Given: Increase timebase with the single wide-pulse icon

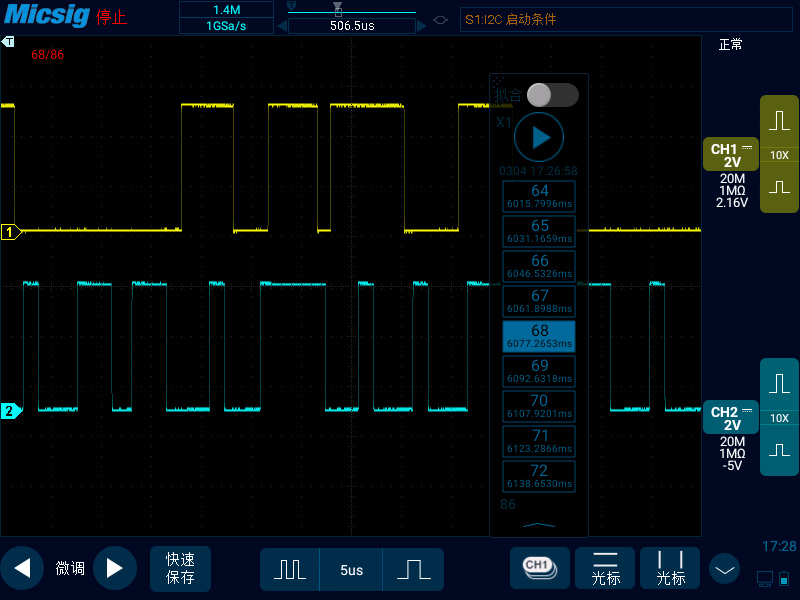Looking at the screenshot, I should coord(412,569).
